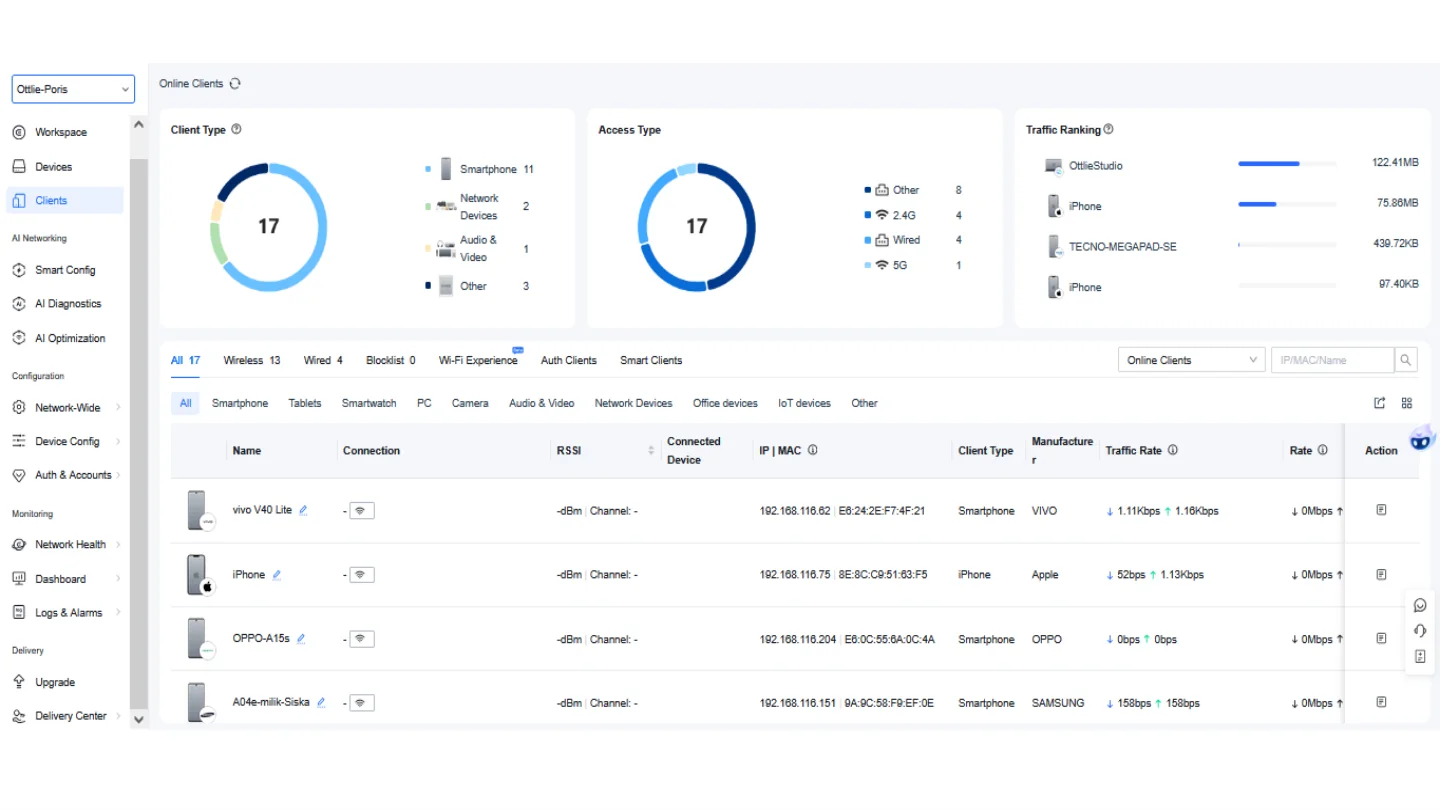Switch to the Wireless 13 tab
This screenshot has width=1440, height=810.
pos(252,360)
